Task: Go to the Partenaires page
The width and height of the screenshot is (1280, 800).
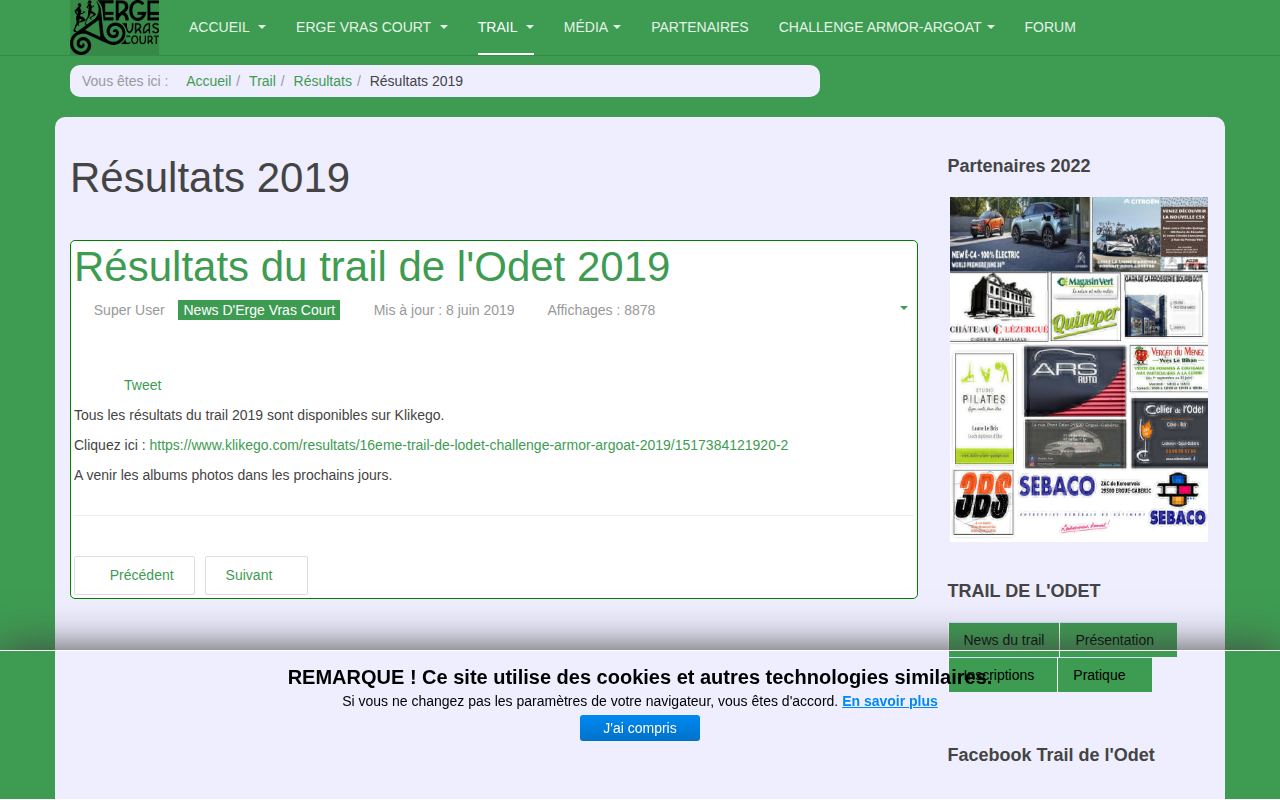Action: click(700, 27)
